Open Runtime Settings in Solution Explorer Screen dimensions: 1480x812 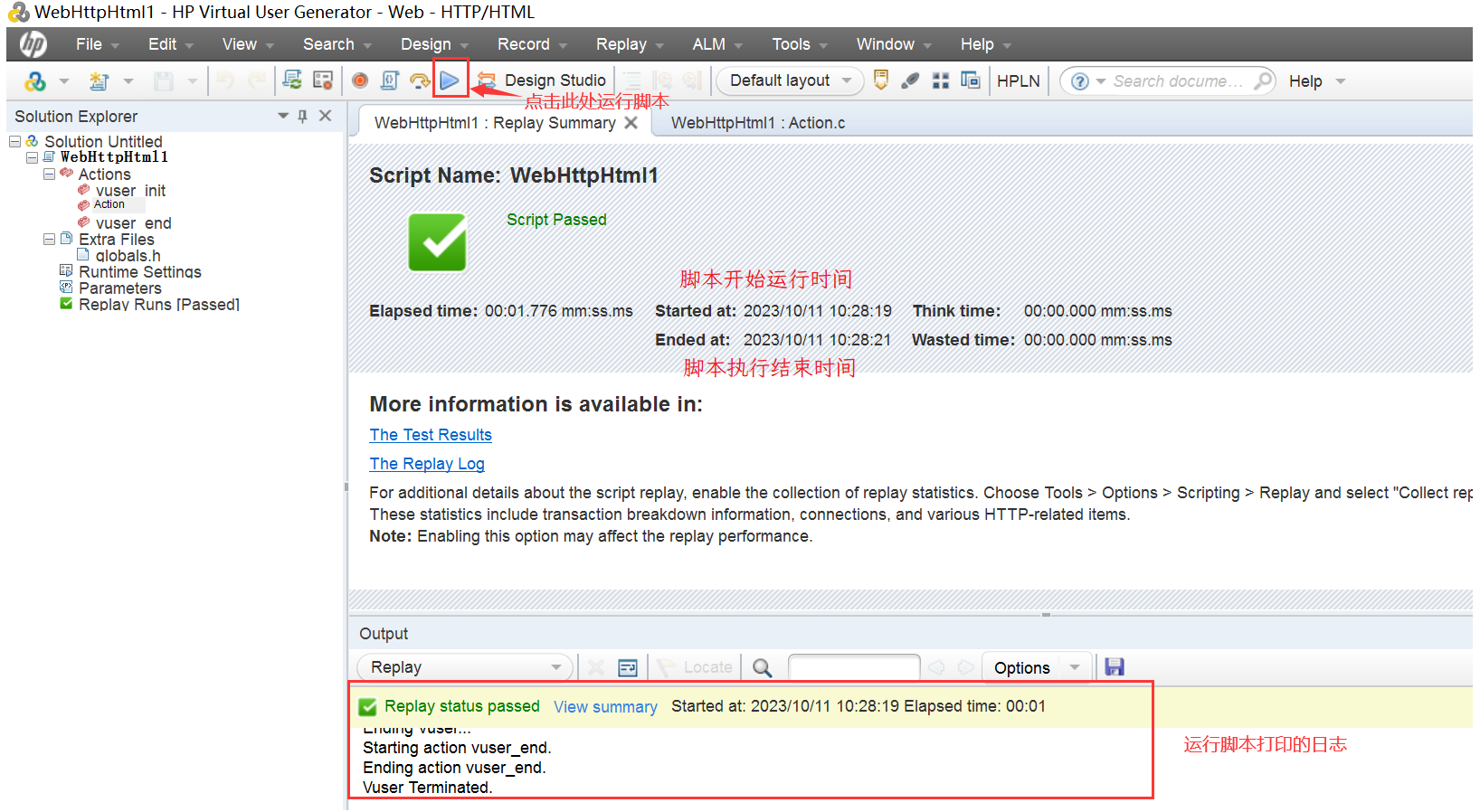[x=139, y=271]
